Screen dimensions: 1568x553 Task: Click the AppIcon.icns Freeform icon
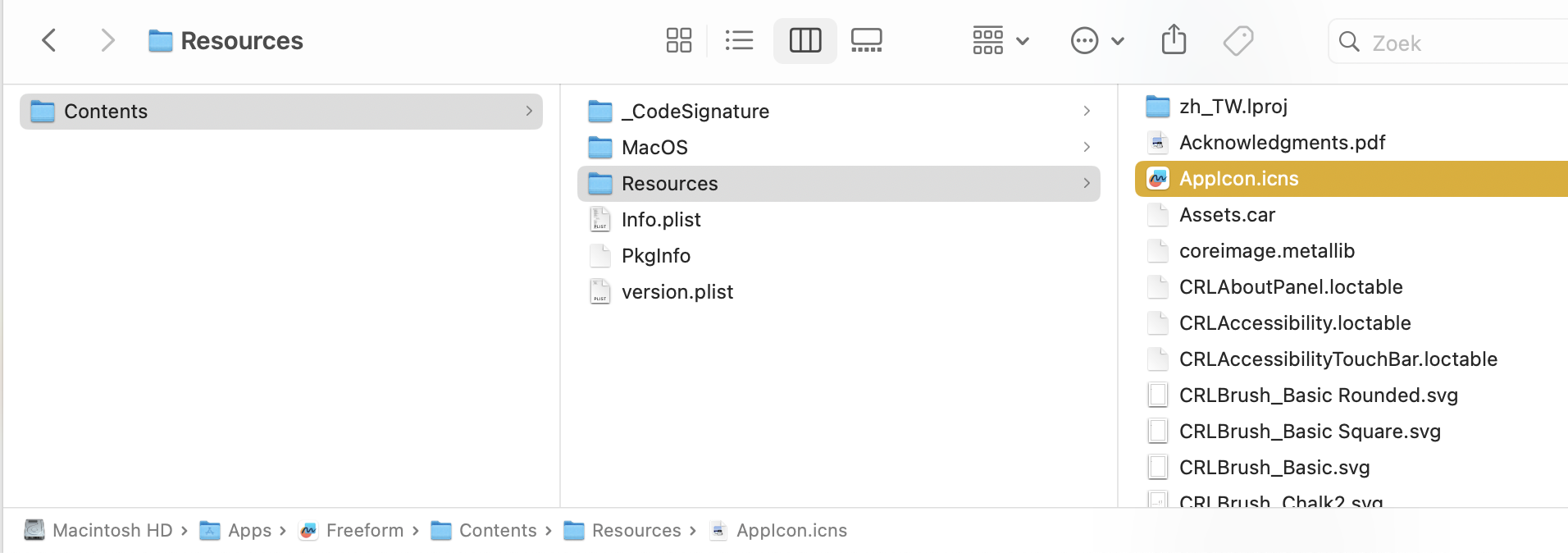(x=1158, y=179)
